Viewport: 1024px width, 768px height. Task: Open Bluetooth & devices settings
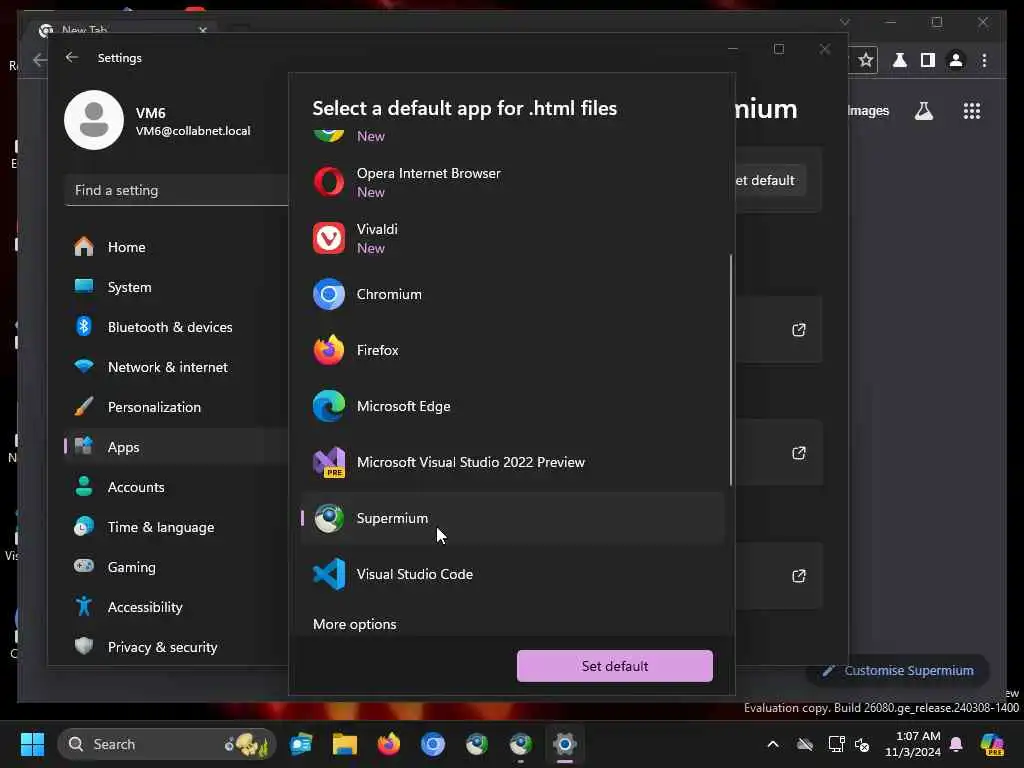[176, 327]
